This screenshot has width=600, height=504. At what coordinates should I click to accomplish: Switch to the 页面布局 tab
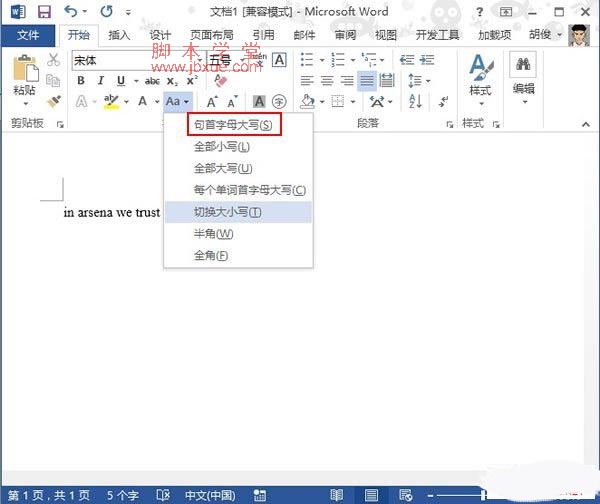pos(212,35)
